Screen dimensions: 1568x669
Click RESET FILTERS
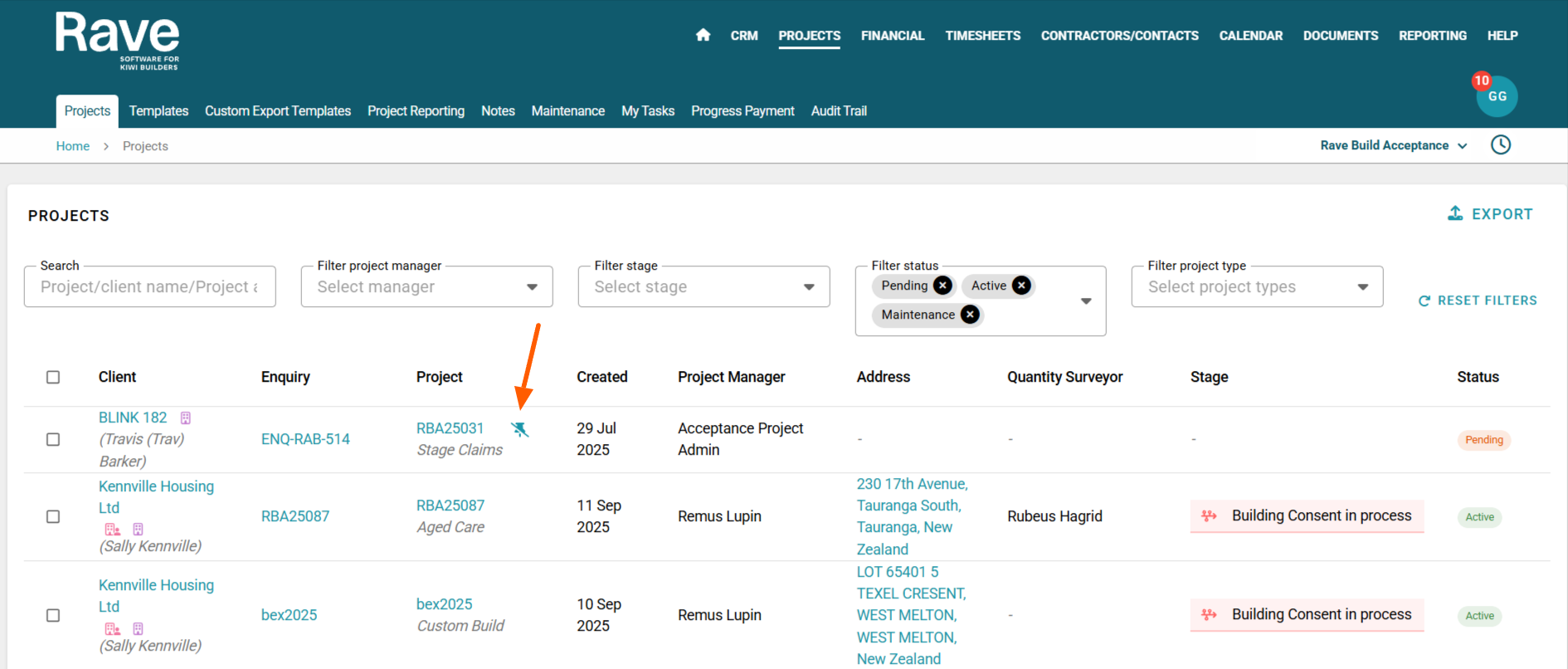click(x=1478, y=300)
